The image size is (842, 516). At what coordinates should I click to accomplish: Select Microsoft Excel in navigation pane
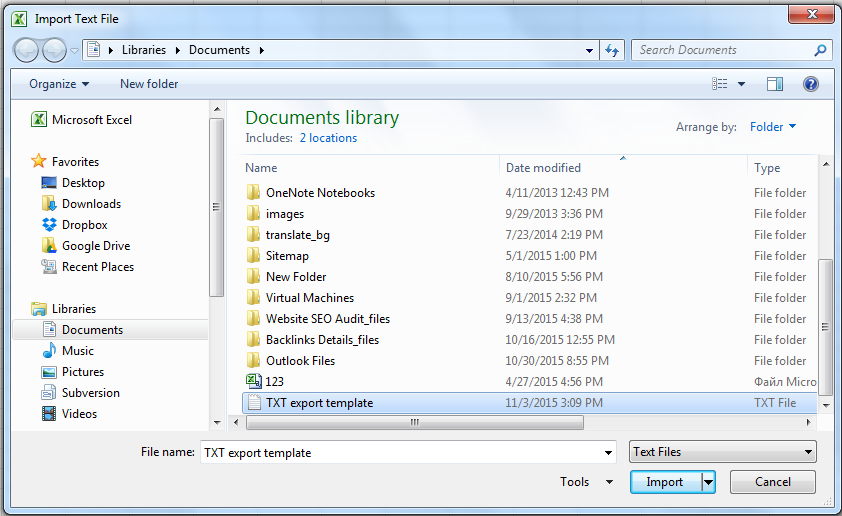[x=82, y=119]
